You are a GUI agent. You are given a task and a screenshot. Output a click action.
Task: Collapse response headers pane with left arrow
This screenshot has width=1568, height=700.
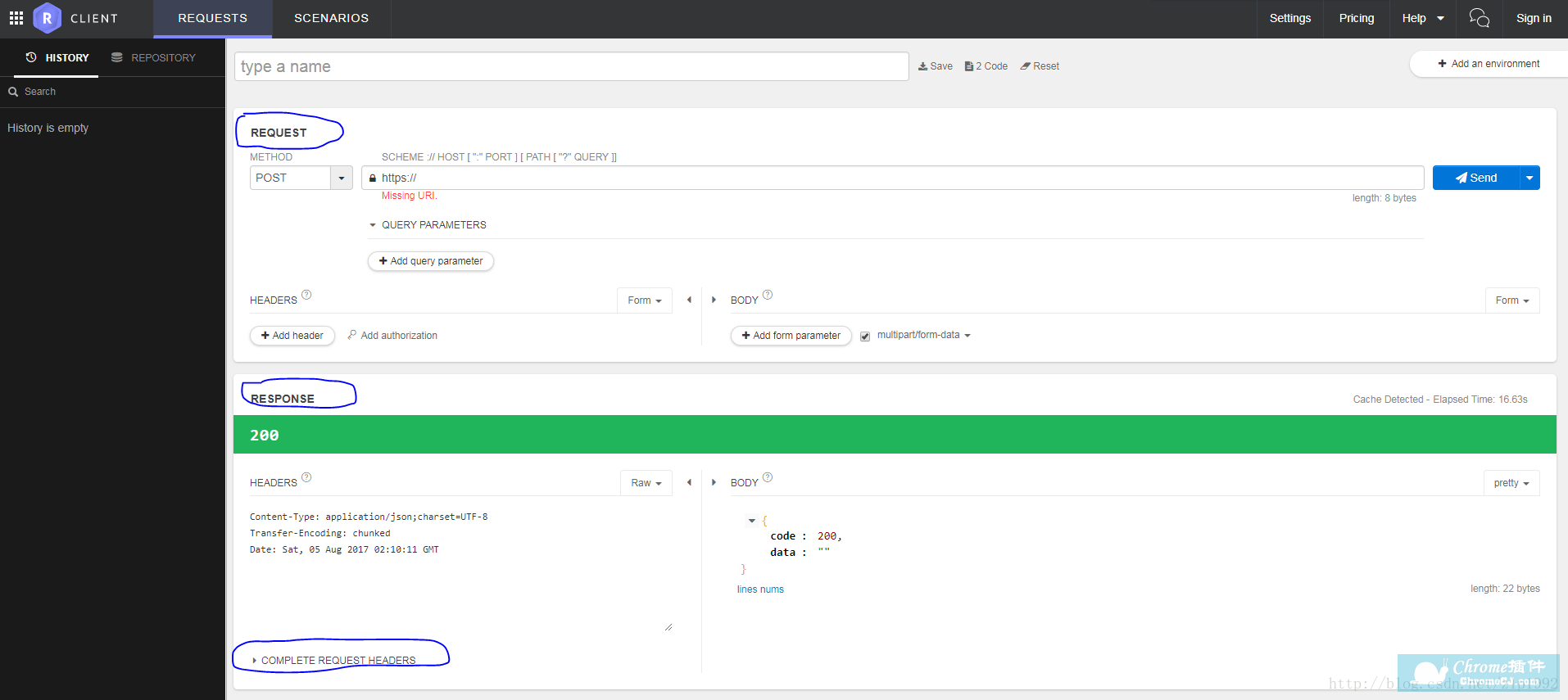(x=689, y=482)
